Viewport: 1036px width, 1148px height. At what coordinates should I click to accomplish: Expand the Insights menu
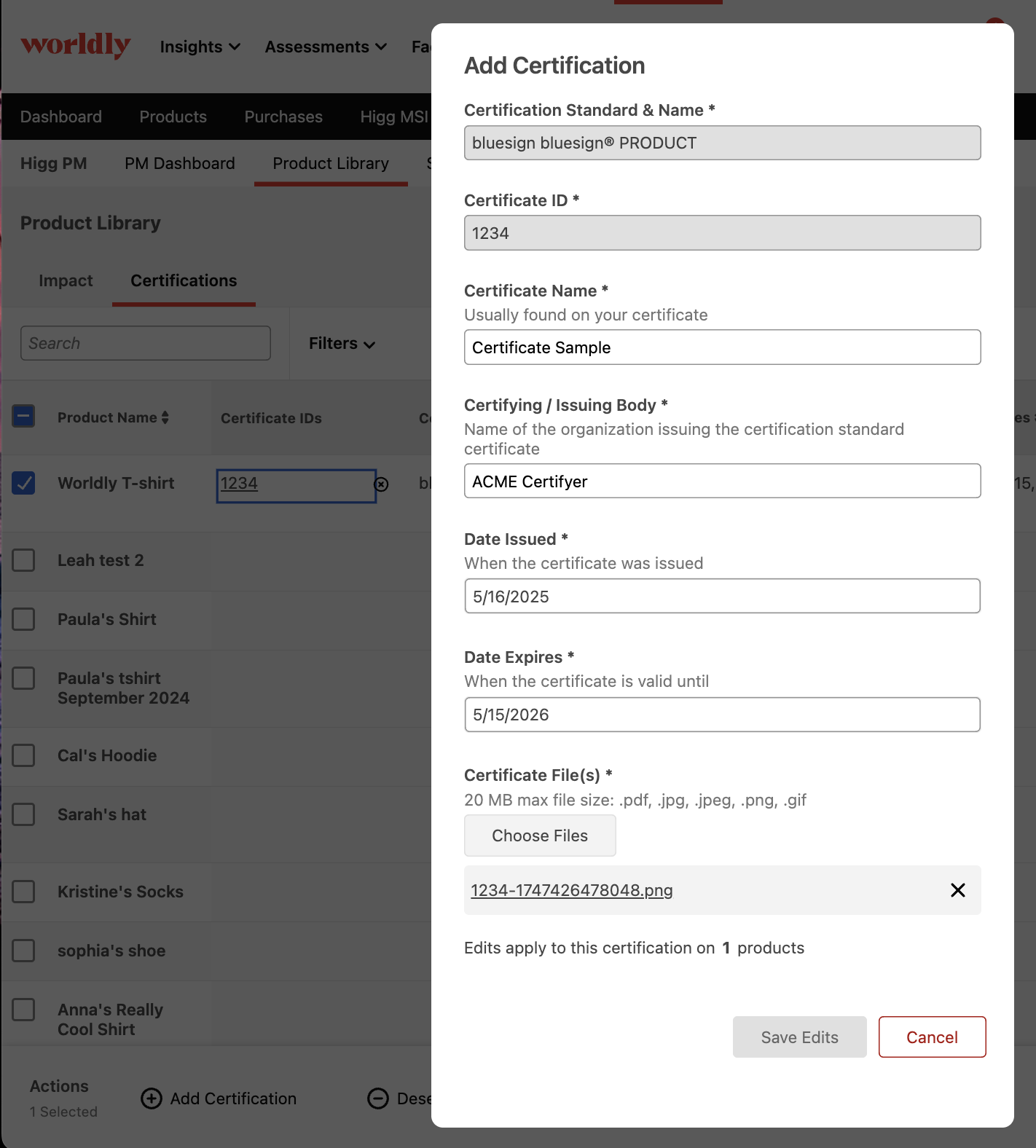(200, 47)
